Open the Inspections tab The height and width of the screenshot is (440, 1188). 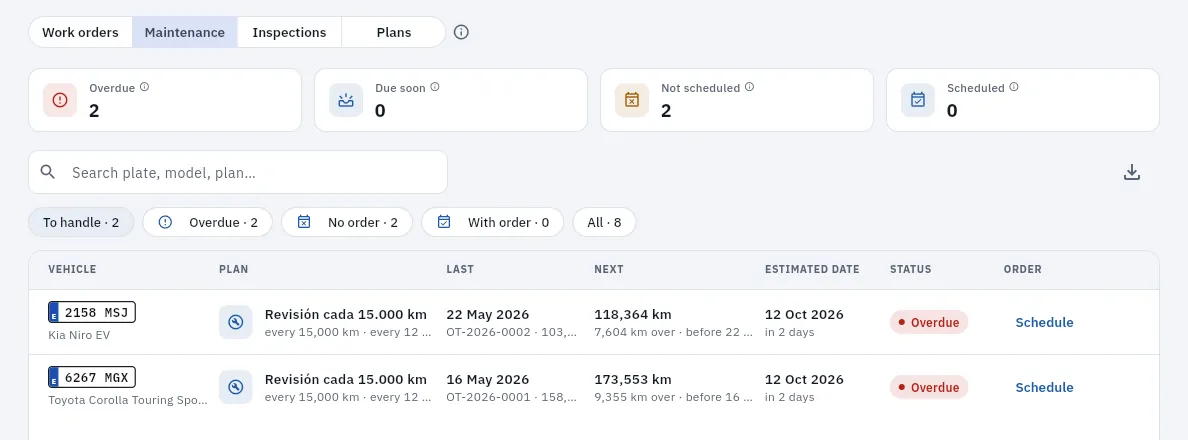pos(289,33)
